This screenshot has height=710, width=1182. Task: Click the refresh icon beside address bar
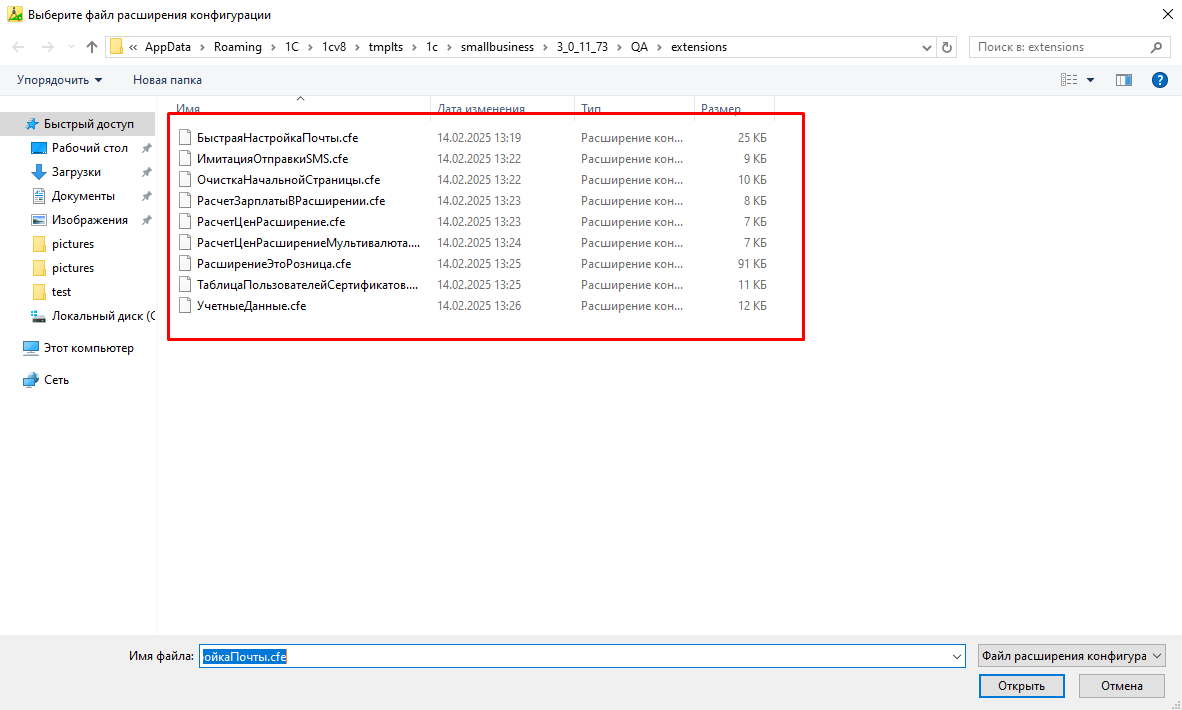948,47
